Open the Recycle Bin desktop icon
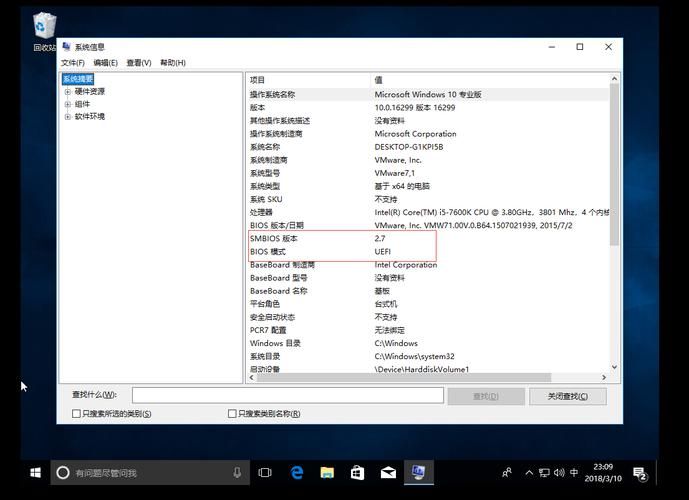This screenshot has height=500, width=689. coord(44,30)
